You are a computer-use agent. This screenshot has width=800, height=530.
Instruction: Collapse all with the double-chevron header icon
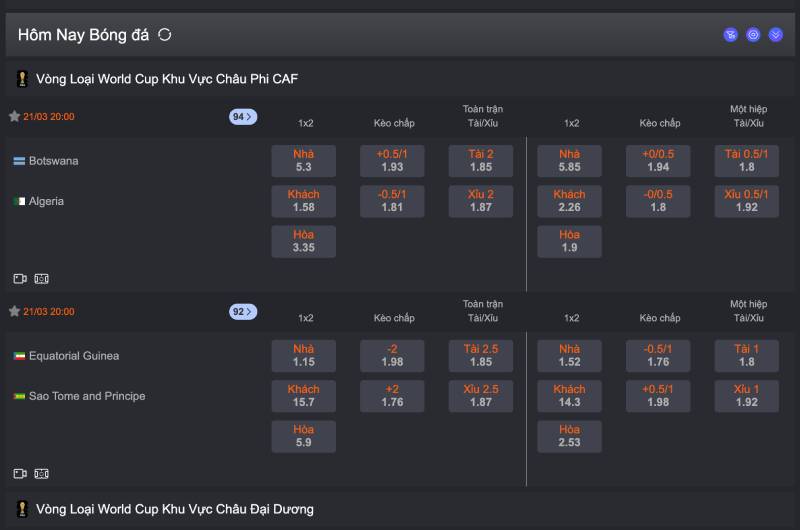pyautogui.click(x=775, y=35)
